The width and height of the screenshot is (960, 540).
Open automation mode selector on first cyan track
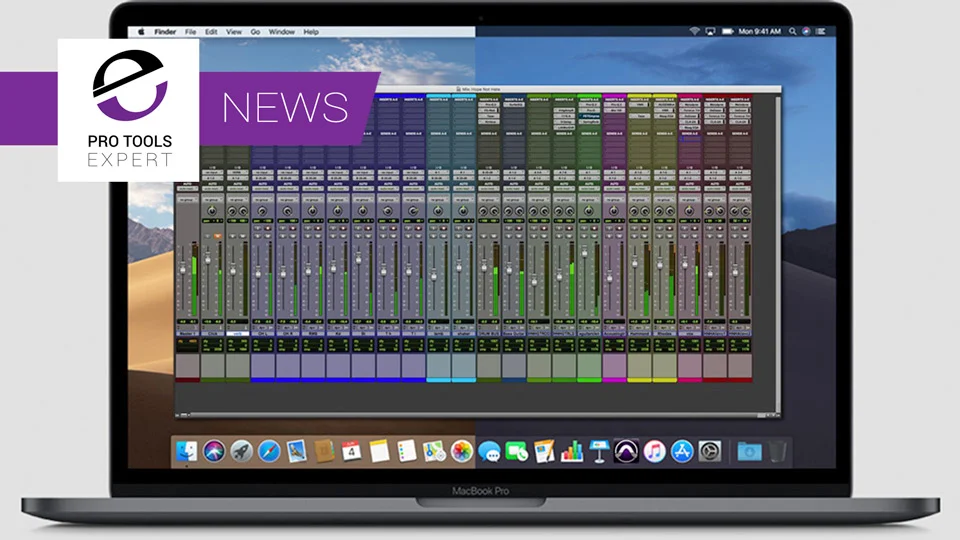pyautogui.click(x=438, y=189)
